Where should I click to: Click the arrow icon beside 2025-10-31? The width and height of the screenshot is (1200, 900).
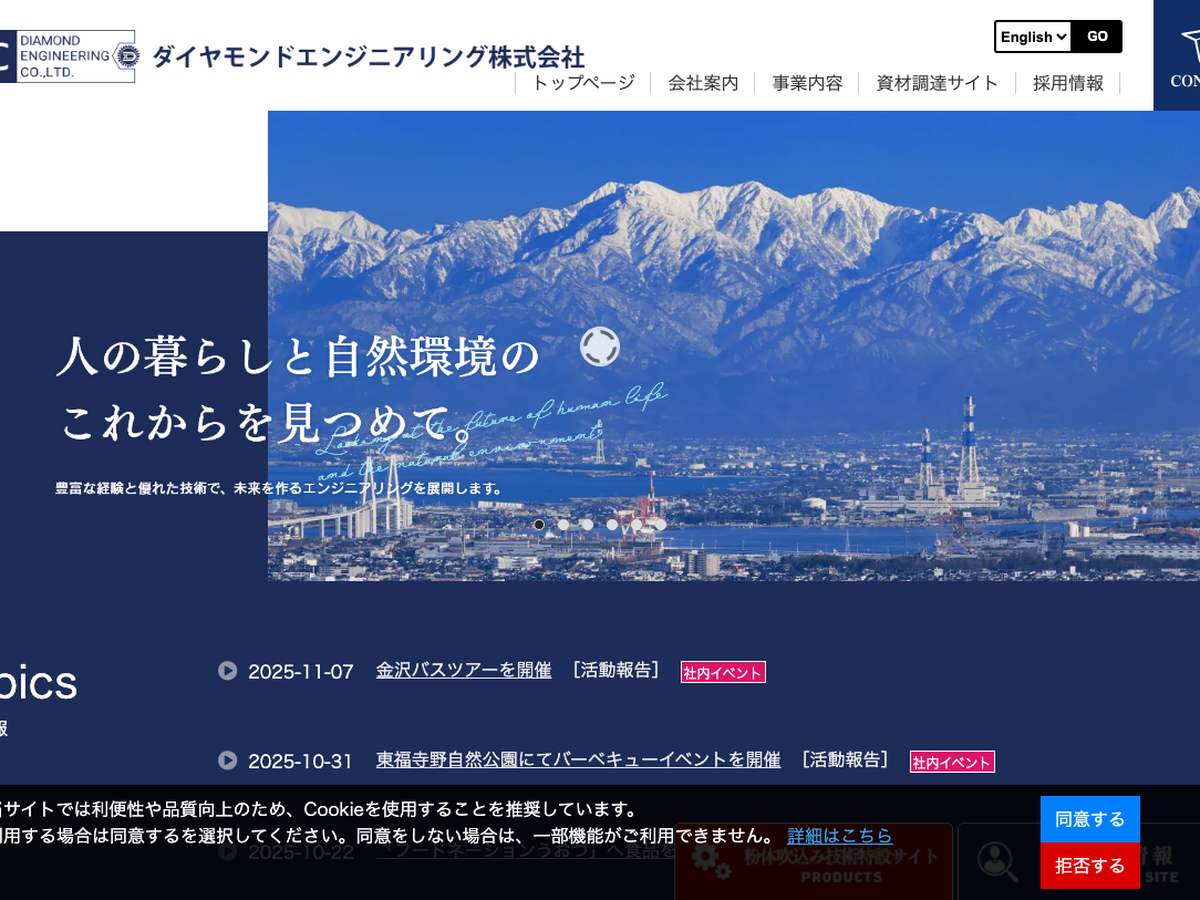tap(228, 760)
